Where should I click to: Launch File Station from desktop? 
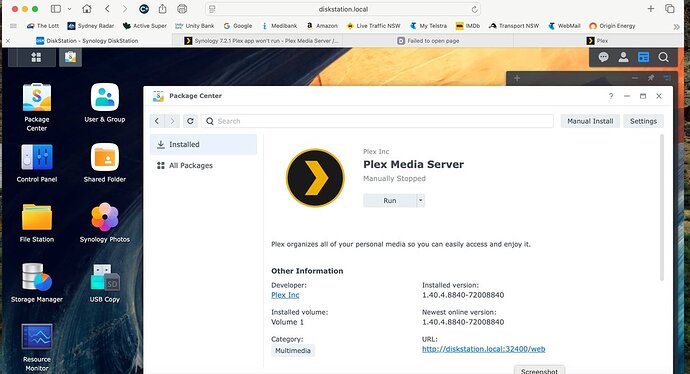pos(37,223)
